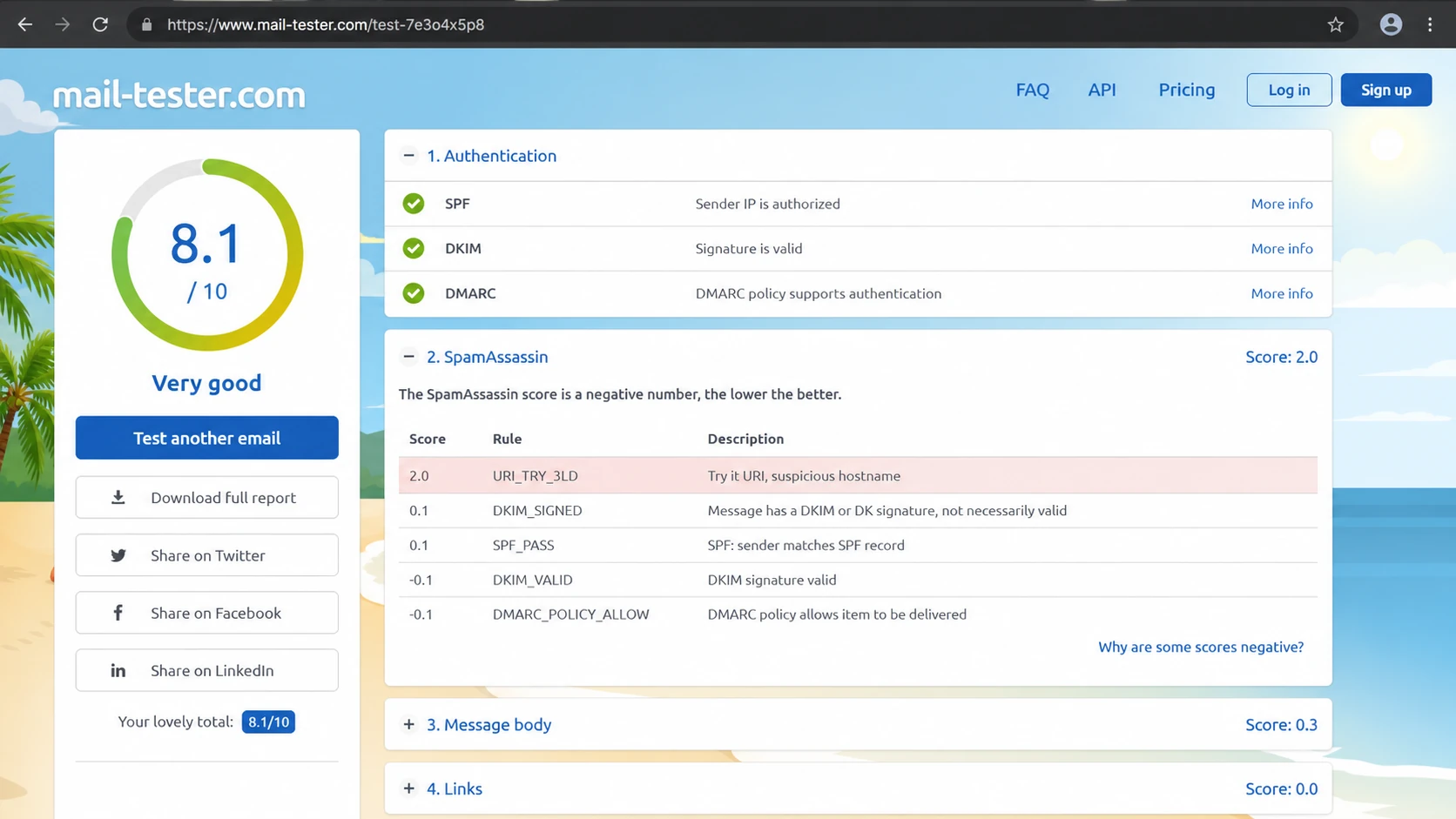Image resolution: width=1456 pixels, height=819 pixels.
Task: Click the Twitter bird icon
Action: pos(118,555)
